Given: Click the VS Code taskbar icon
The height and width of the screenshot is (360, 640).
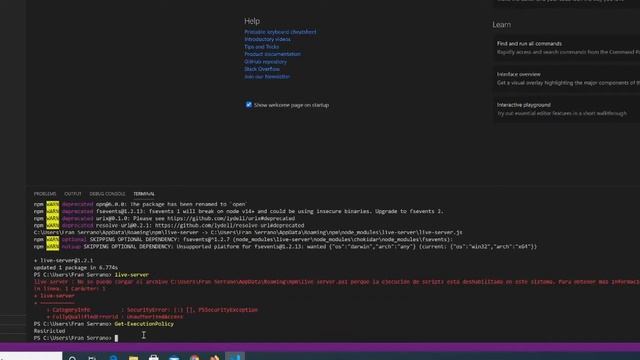Looking at the screenshot, I should pyautogui.click(x=235, y=357).
